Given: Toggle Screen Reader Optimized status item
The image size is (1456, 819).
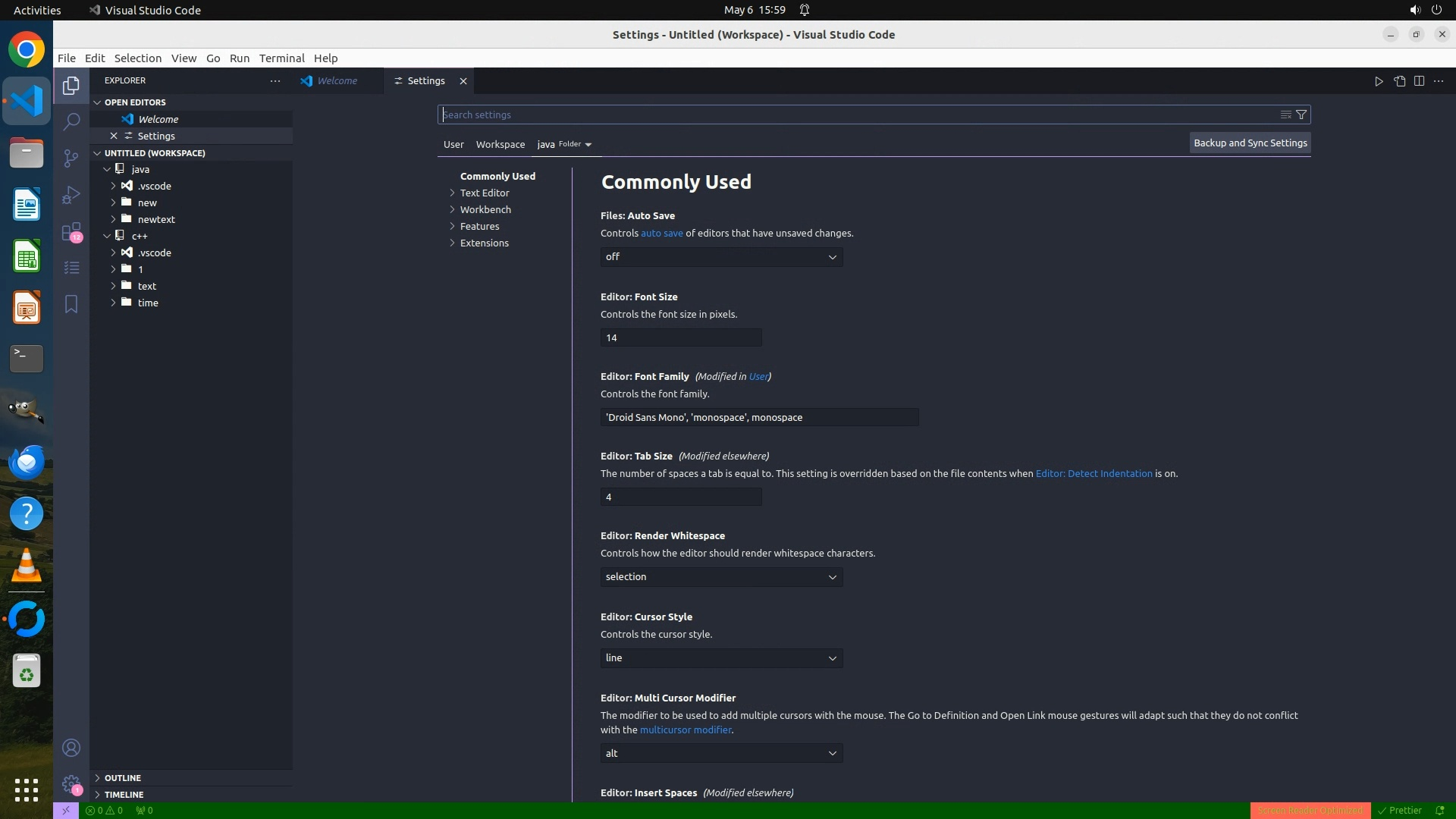Looking at the screenshot, I should pos(1310,810).
